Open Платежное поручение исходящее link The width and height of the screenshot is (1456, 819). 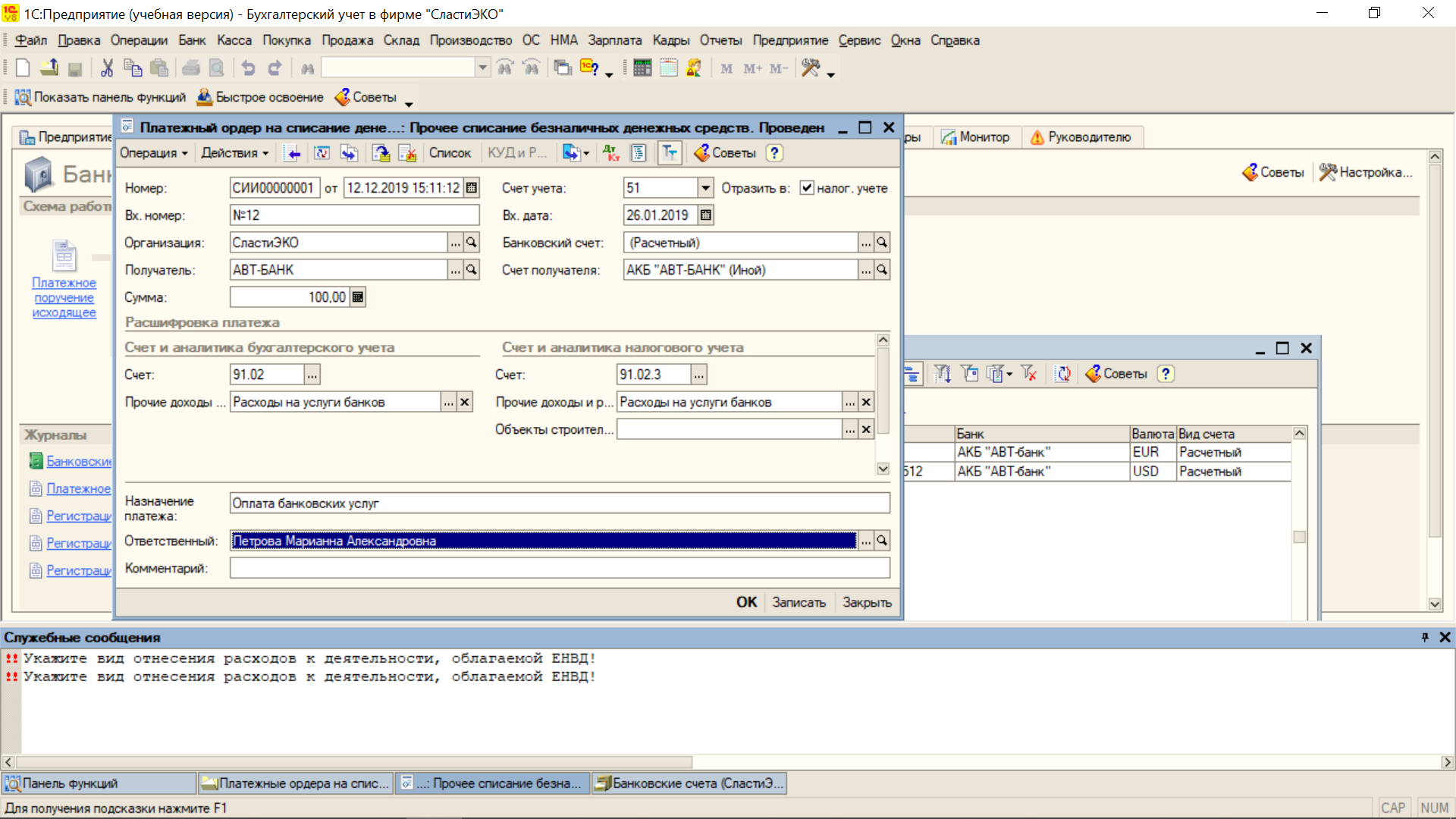(x=64, y=297)
